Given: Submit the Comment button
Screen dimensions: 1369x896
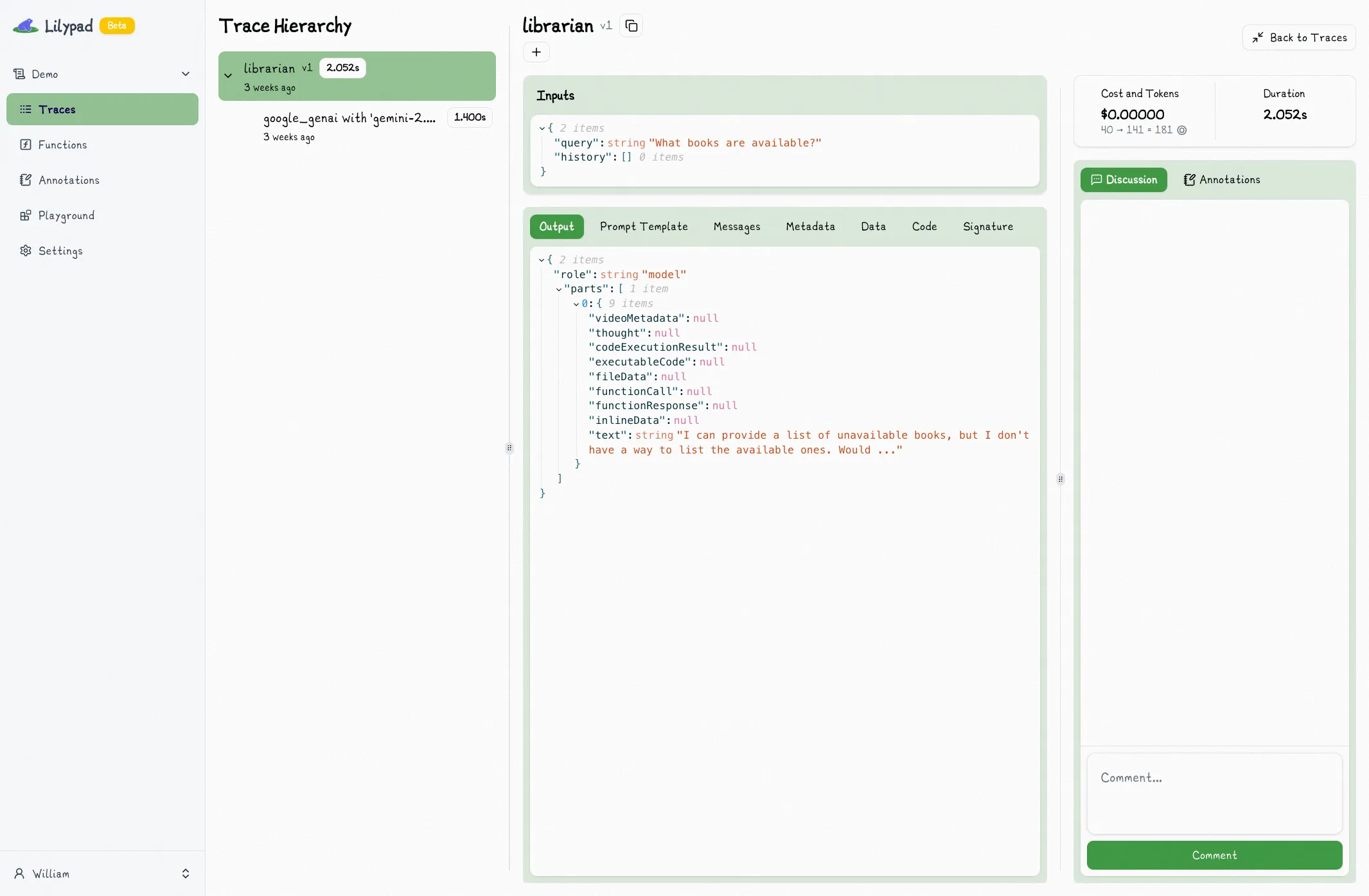Looking at the screenshot, I should pos(1214,855).
